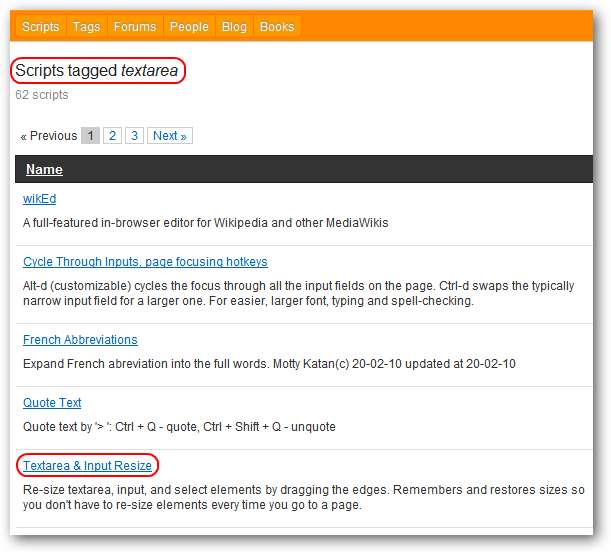Open the Blog tab
Viewport: 611px width, 553px height.
click(234, 27)
